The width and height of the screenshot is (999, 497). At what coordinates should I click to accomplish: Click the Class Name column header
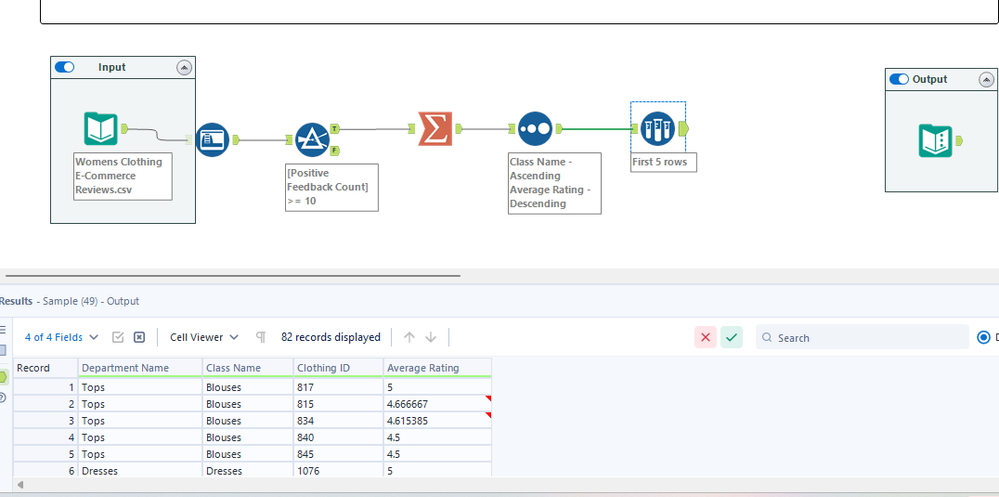coord(248,368)
